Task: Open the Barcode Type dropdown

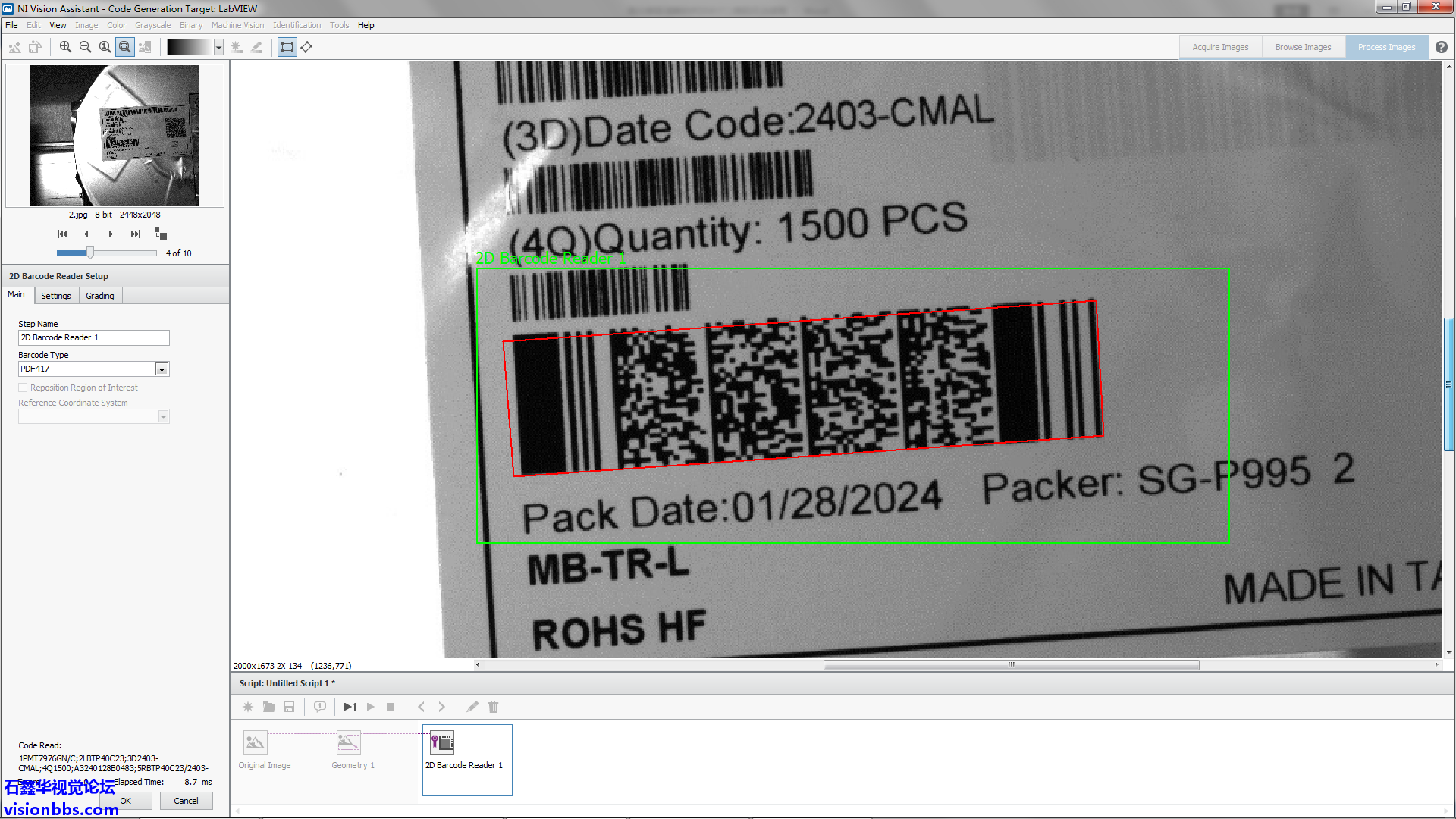Action: (162, 369)
